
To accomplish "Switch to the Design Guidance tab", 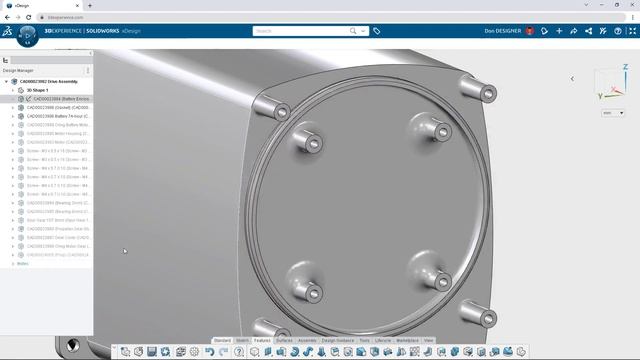I will [338, 340].
